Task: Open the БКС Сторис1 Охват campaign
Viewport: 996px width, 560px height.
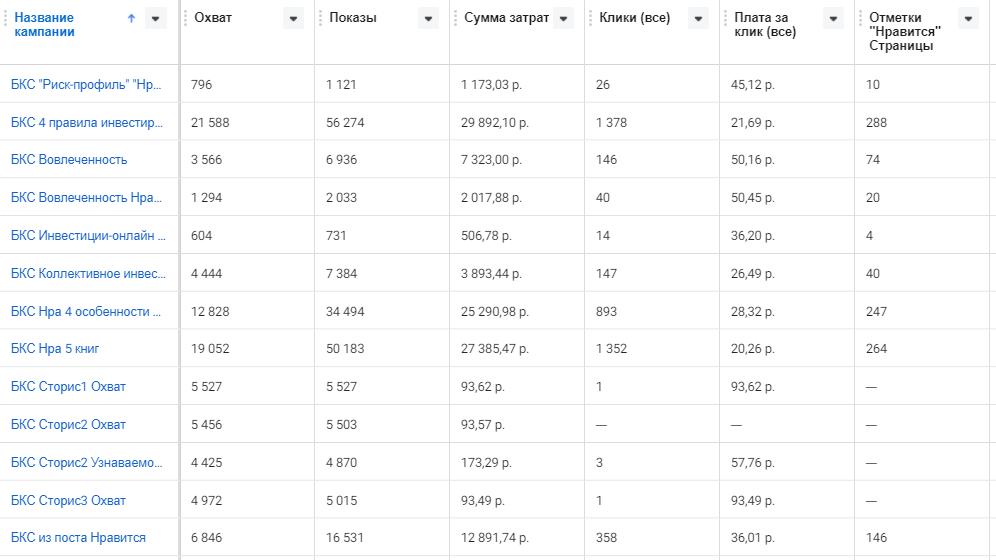Action: coord(68,387)
